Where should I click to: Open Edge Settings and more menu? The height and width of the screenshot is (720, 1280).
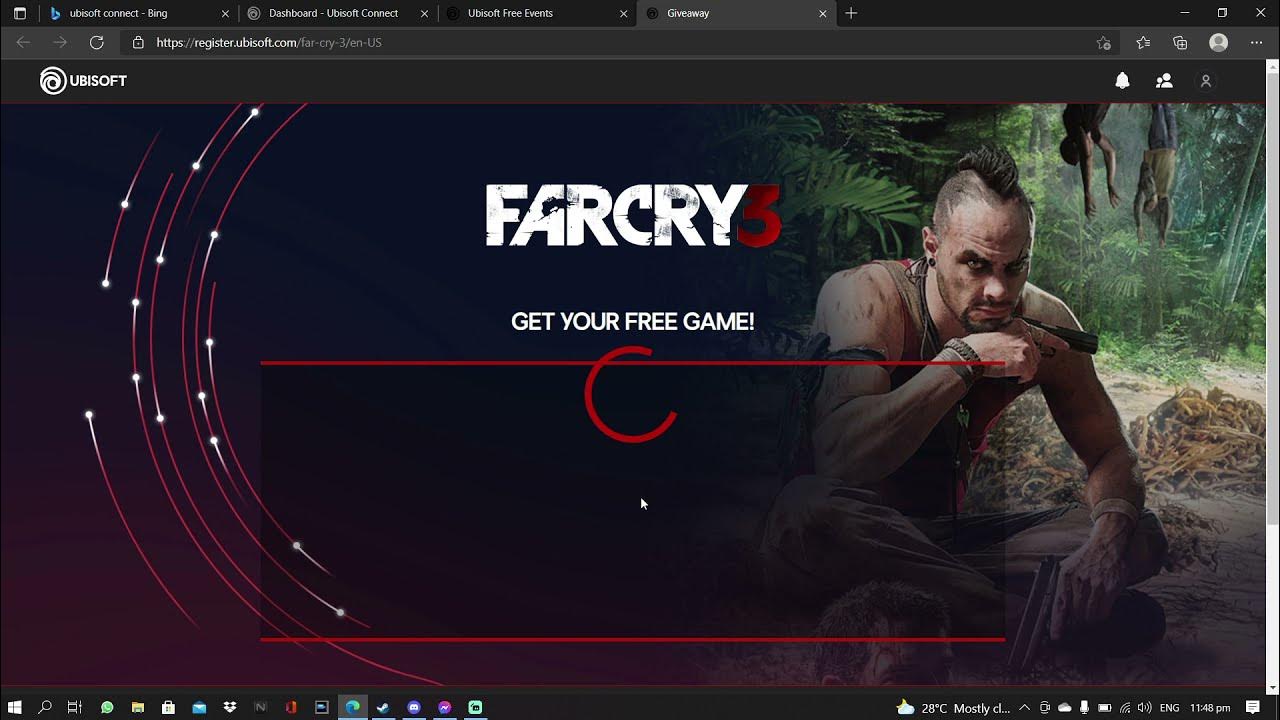click(x=1256, y=42)
